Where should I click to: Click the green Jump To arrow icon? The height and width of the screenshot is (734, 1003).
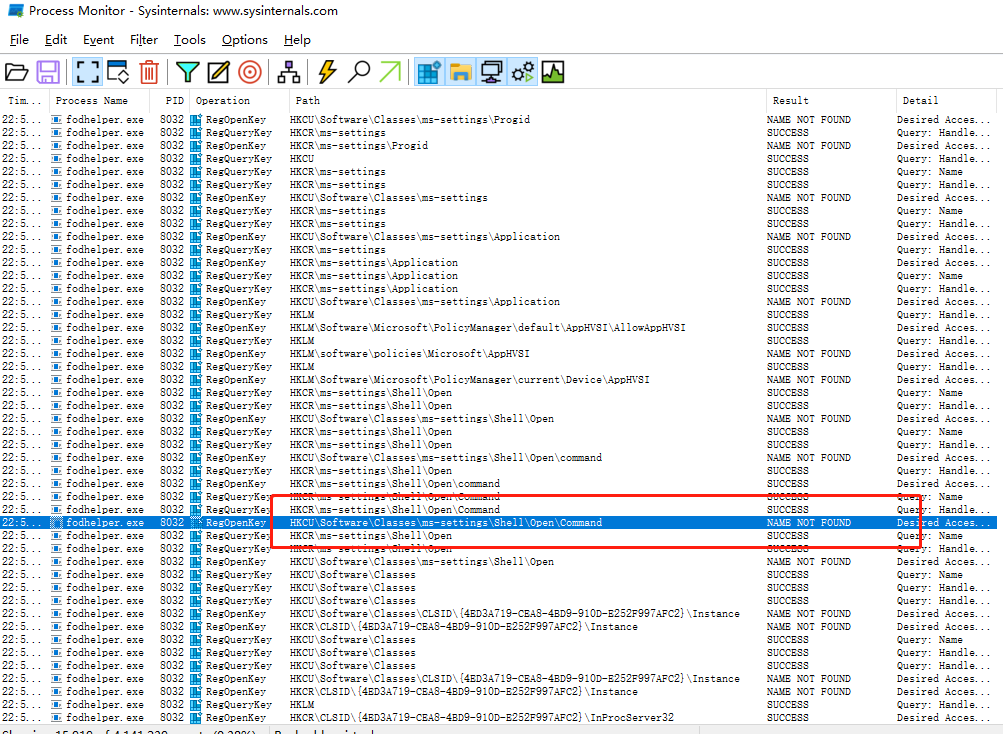pyautogui.click(x=390, y=72)
